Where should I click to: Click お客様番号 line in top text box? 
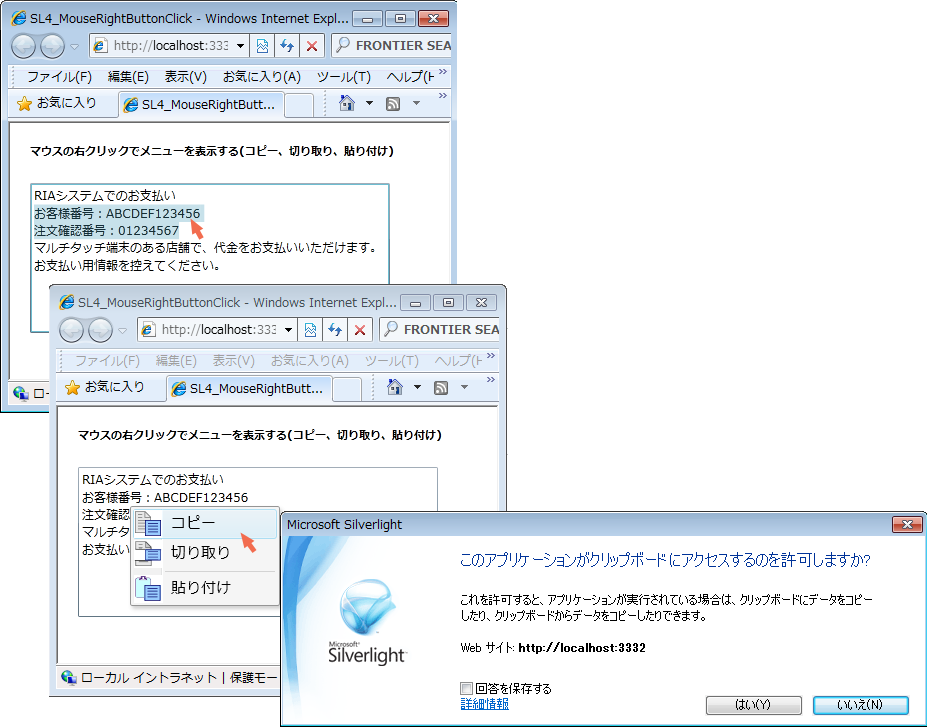click(117, 213)
